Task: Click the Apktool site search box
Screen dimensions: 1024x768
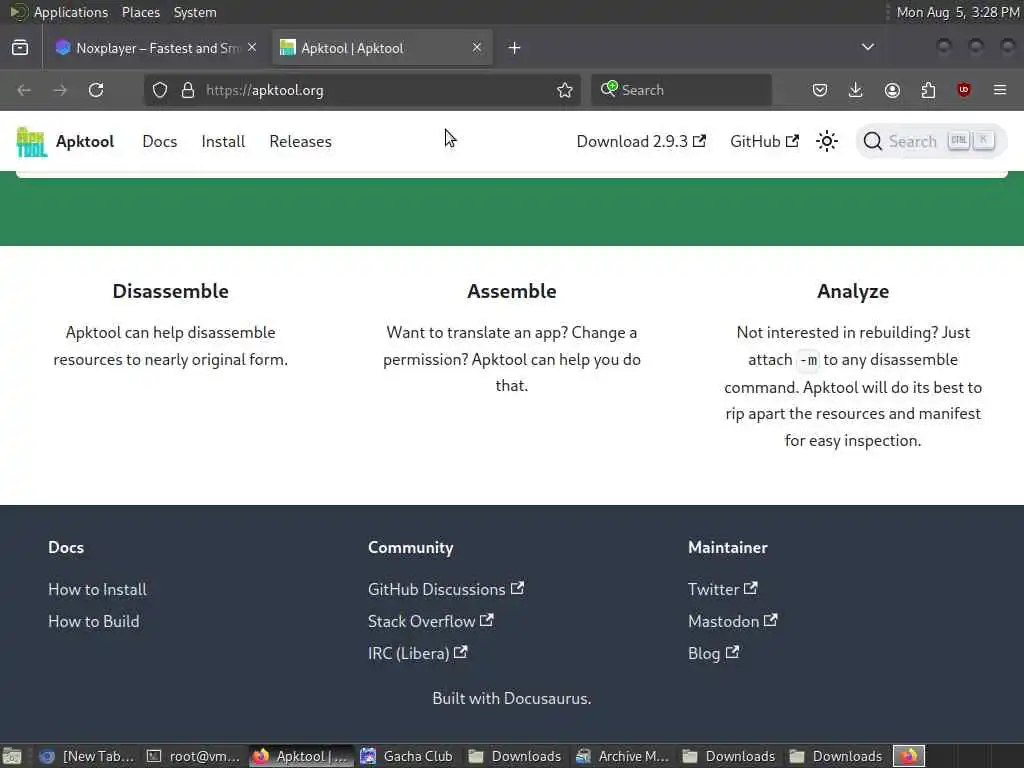Action: [931, 141]
